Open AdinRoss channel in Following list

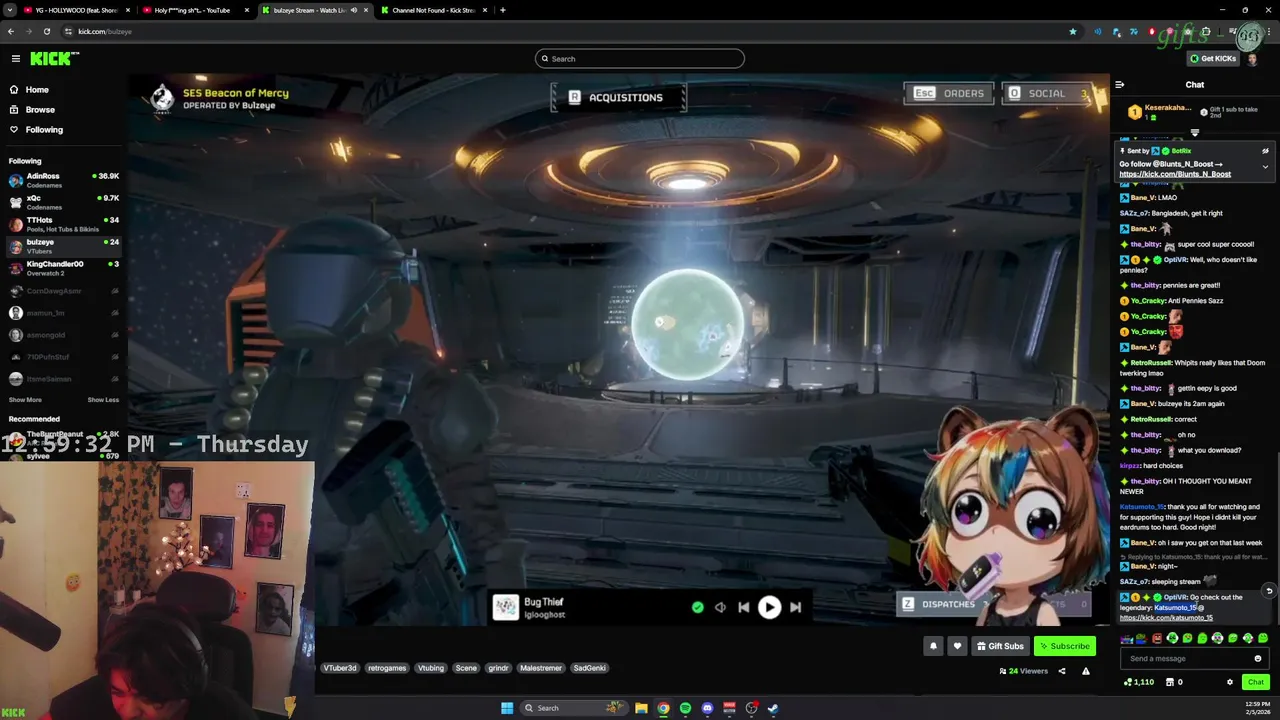[64, 180]
